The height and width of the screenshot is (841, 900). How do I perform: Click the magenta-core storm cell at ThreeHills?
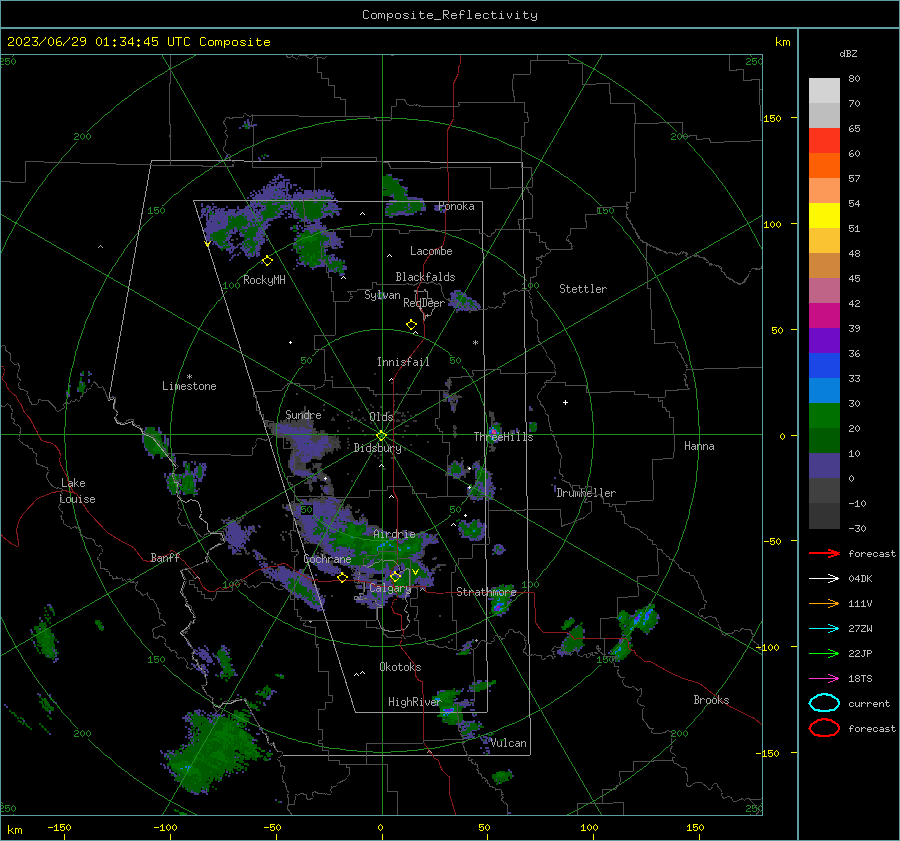coord(494,431)
